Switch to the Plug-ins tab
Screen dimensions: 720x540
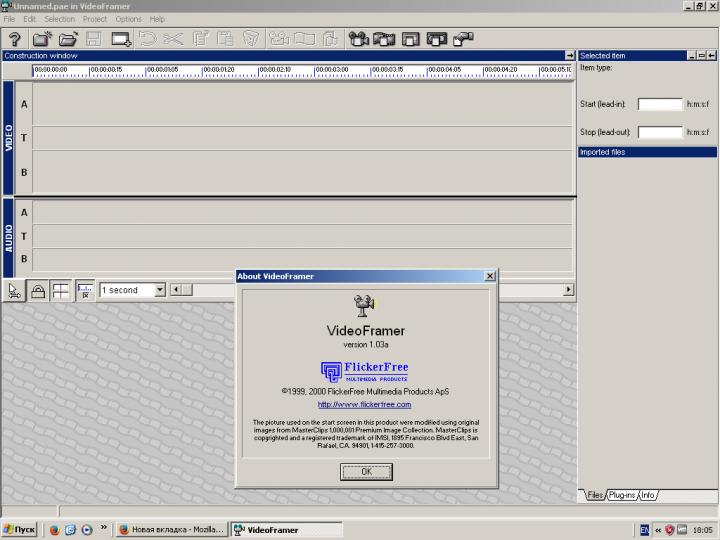pyautogui.click(x=622, y=495)
